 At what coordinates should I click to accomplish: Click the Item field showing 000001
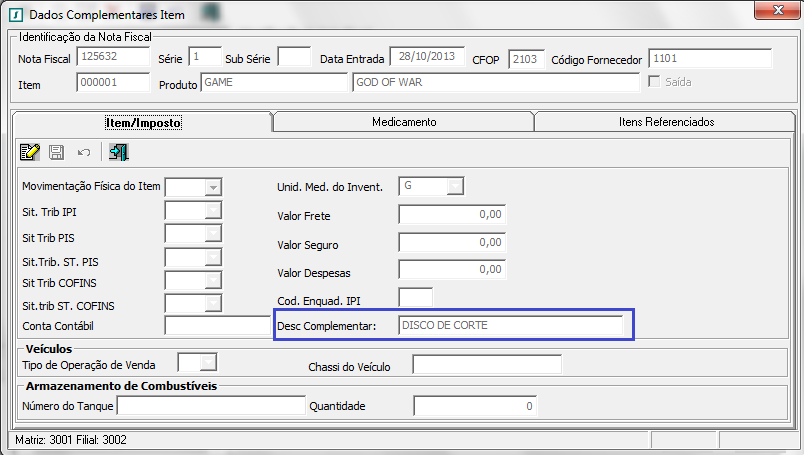click(x=113, y=82)
